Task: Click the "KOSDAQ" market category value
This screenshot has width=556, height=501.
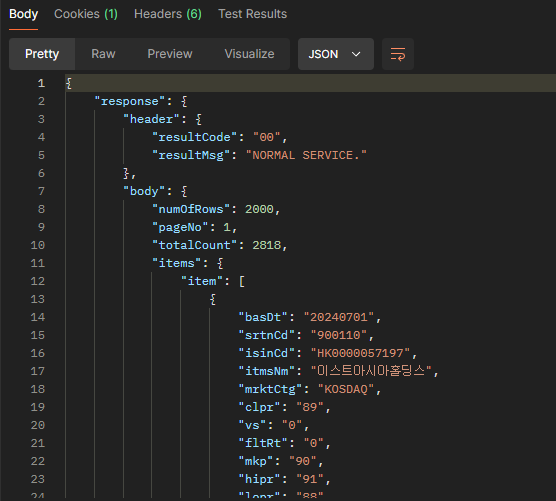Action: click(x=346, y=389)
